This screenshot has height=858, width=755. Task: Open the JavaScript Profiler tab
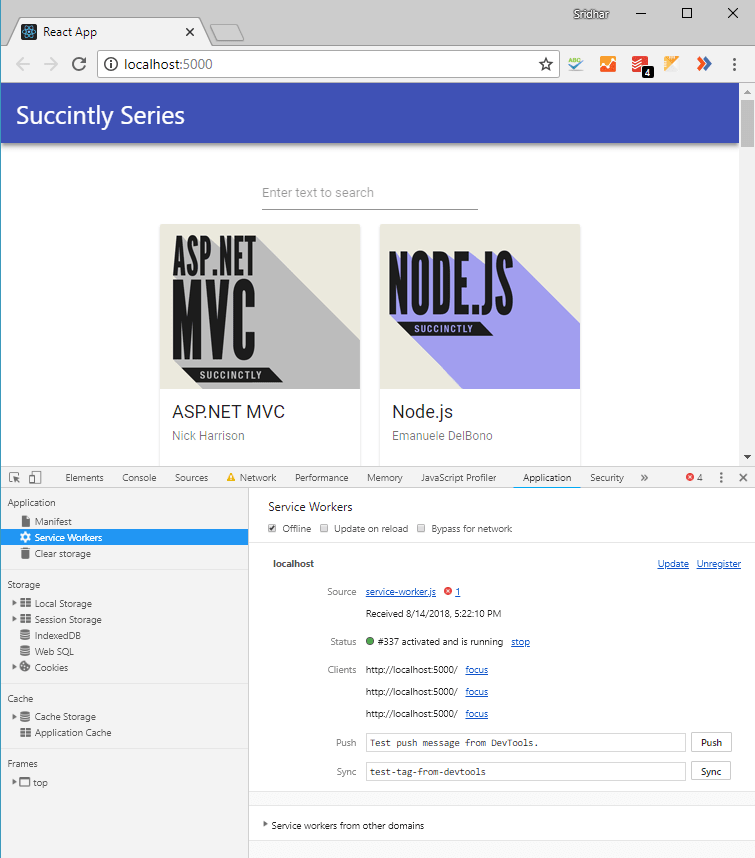[x=458, y=477]
